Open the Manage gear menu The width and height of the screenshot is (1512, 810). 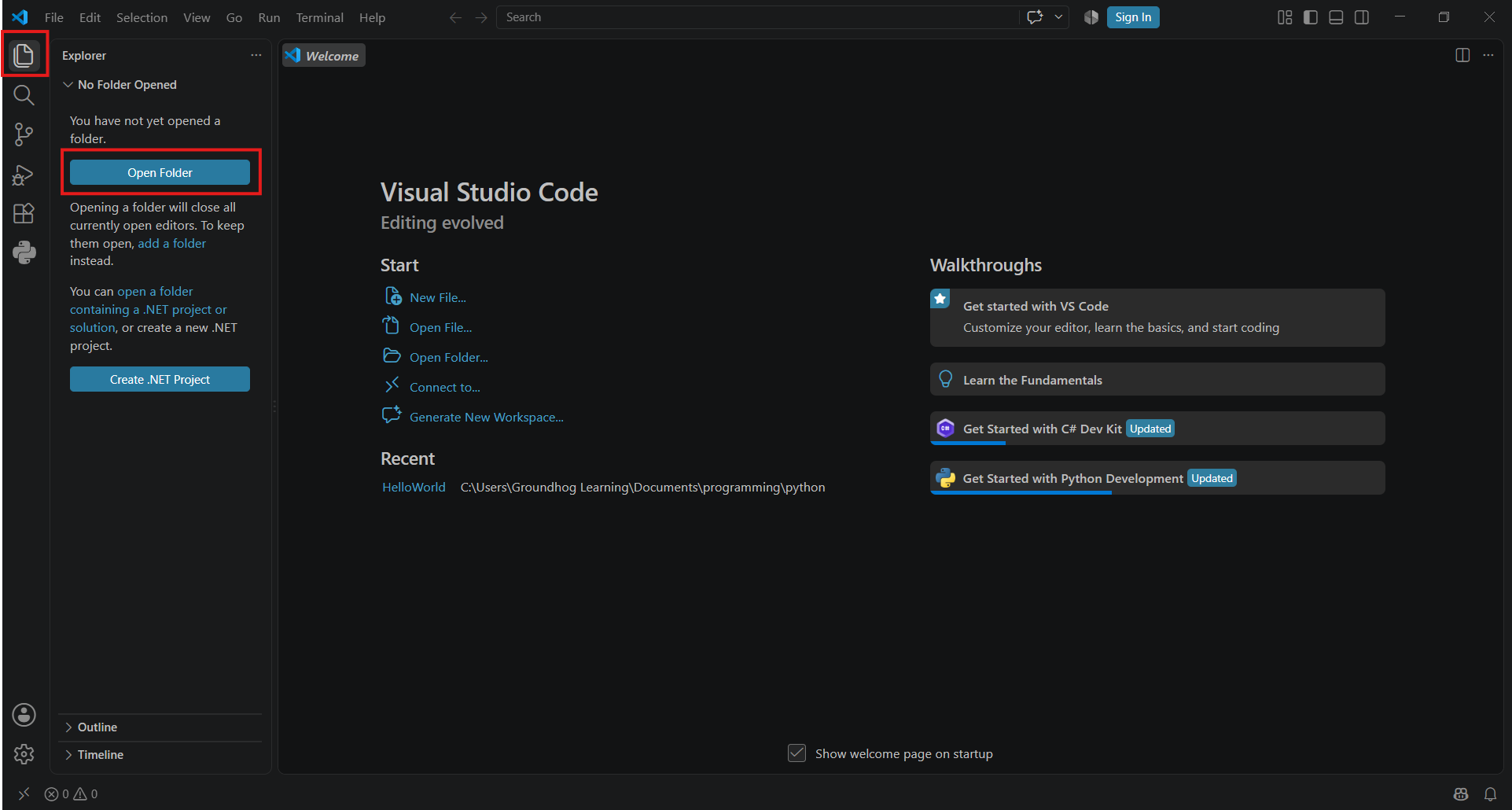point(24,754)
